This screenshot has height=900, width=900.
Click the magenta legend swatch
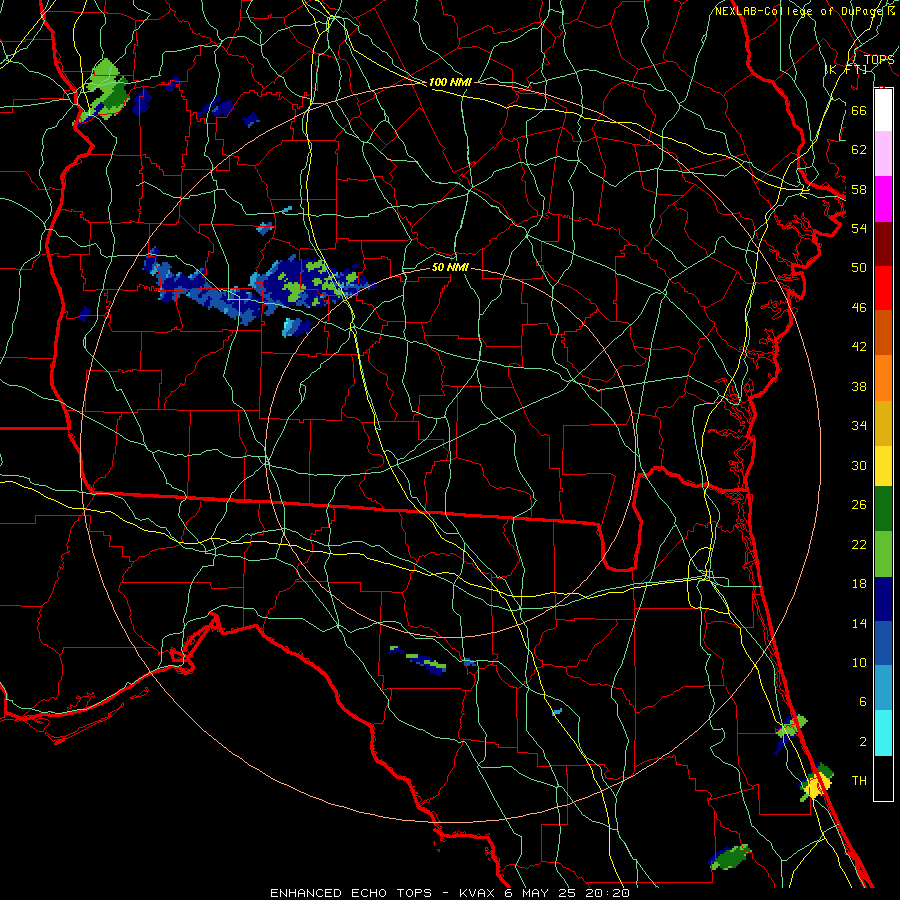(883, 199)
